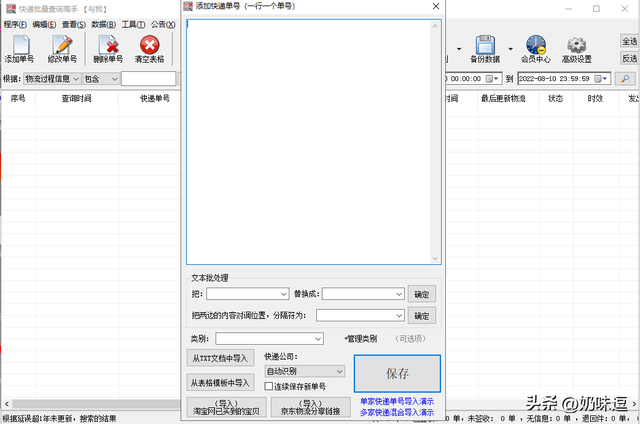Screen dimensions: 640x424
Task: Open the 编辑(E) menu
Action: 44,24
